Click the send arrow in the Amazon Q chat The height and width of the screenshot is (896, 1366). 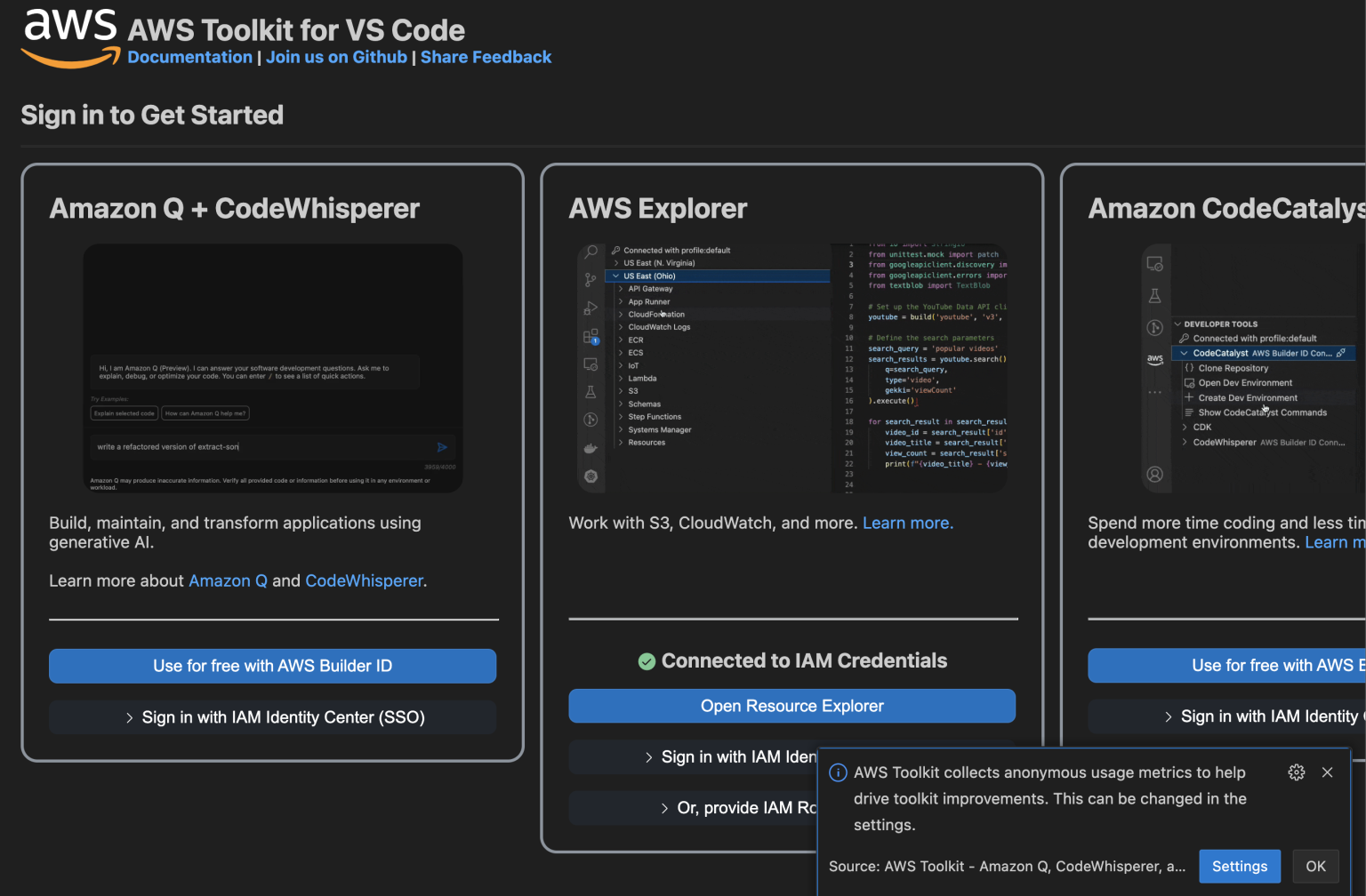[442, 447]
